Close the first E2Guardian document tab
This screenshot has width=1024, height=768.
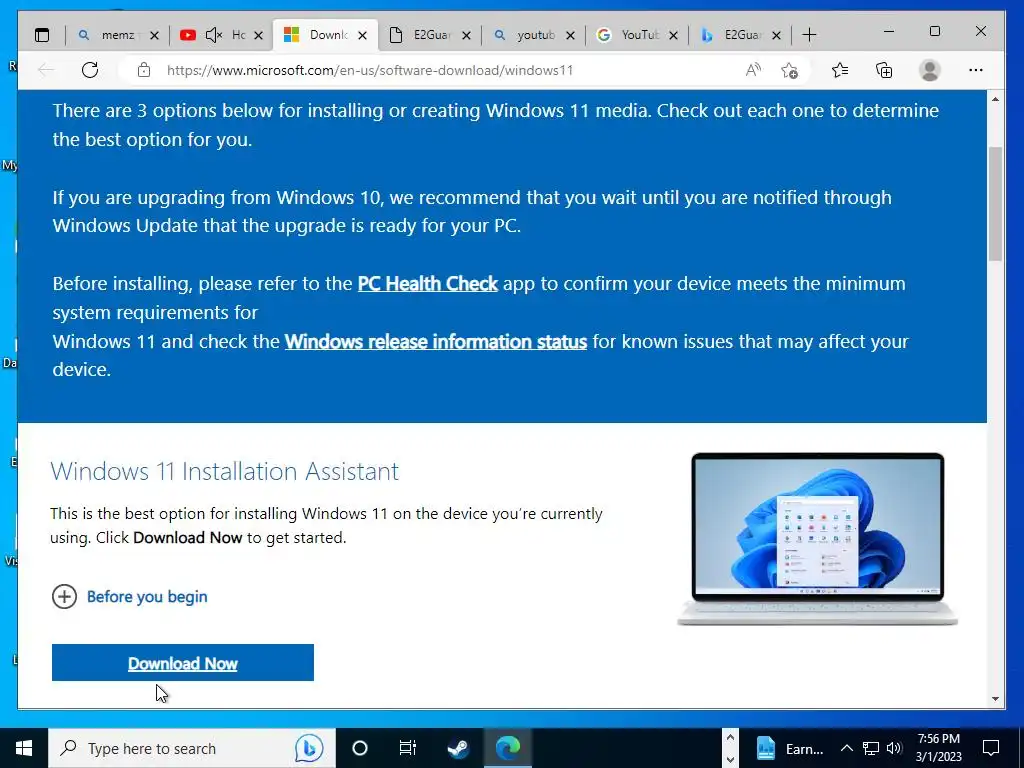coord(466,35)
